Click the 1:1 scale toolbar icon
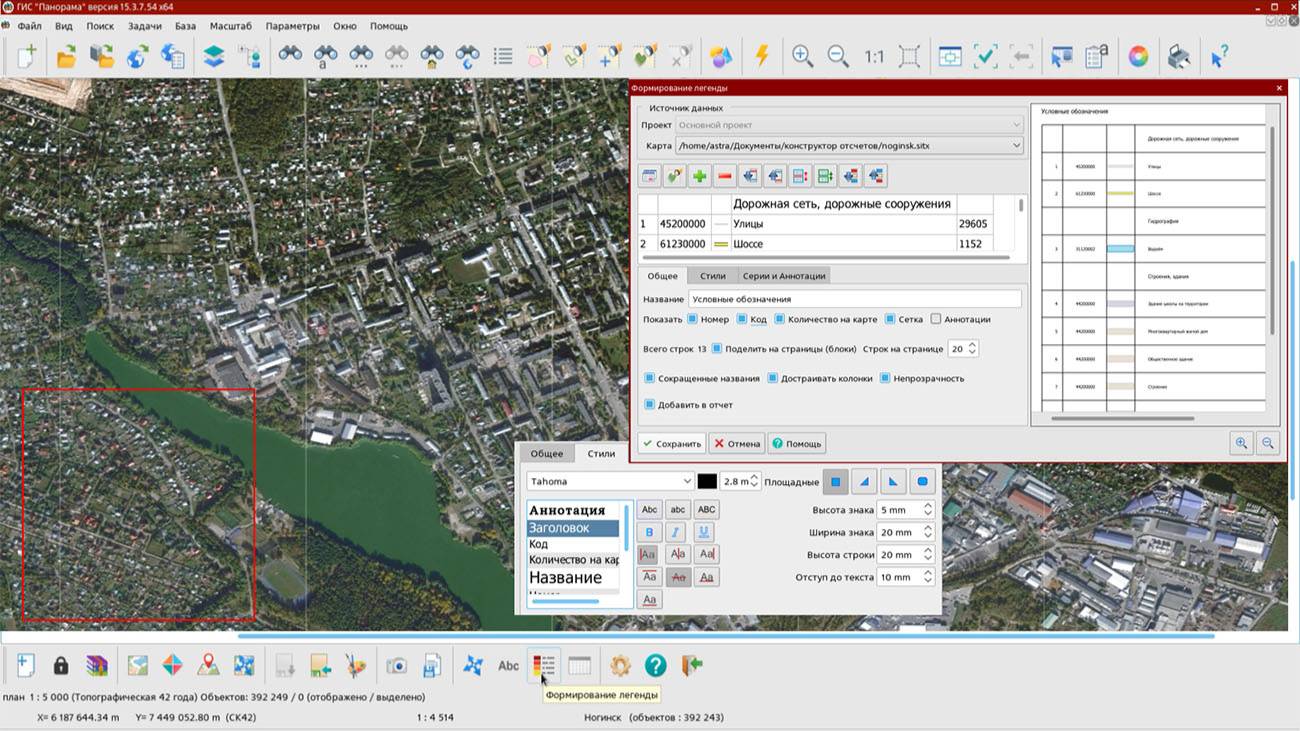The image size is (1300, 731). coord(874,57)
